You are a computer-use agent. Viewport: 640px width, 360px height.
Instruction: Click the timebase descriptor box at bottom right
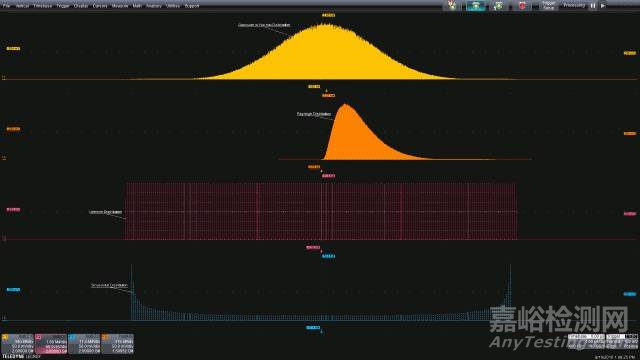coord(586,342)
